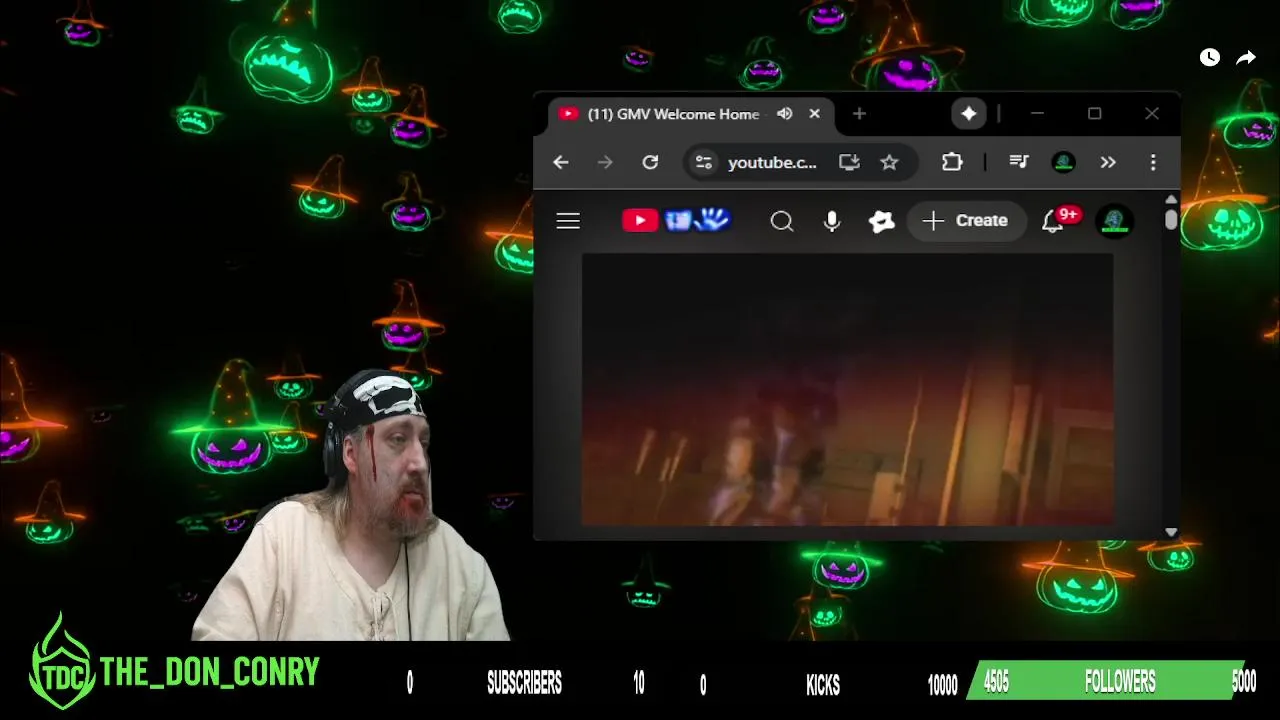Mute the tab using speaker icon
Viewport: 1280px width, 720px height.
pyautogui.click(x=785, y=114)
